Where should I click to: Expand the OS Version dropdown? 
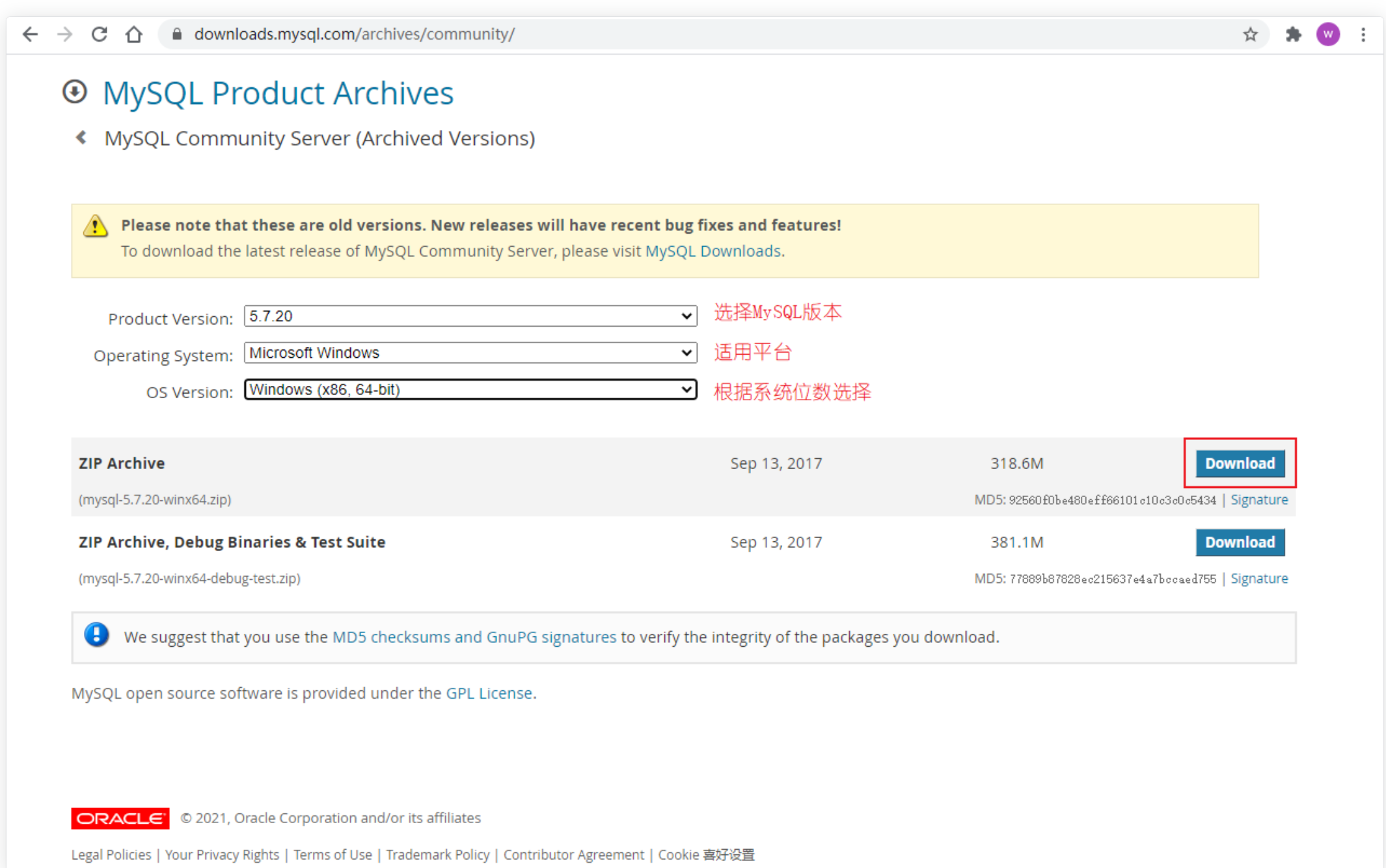[x=470, y=390]
